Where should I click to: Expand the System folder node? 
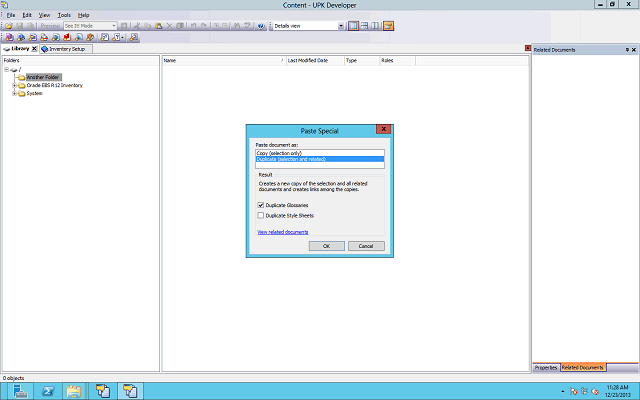click(14, 93)
